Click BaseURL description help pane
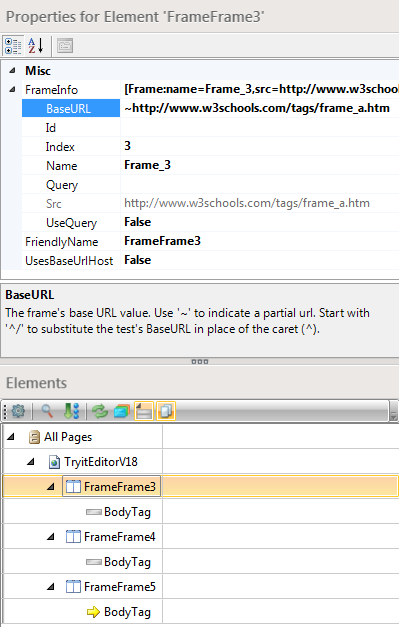Viewport: 399px width, 627px height. (x=200, y=321)
